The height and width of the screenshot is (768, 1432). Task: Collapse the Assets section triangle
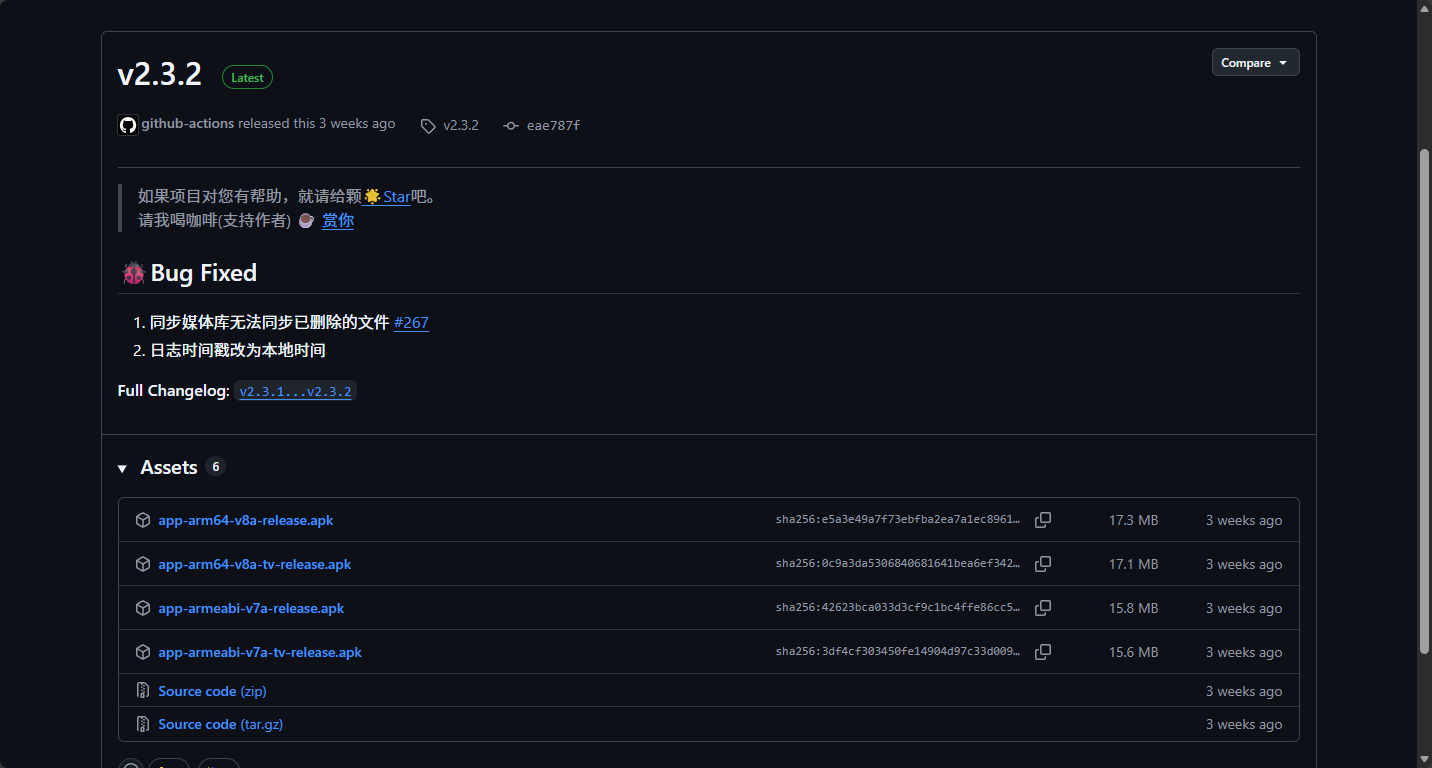[x=123, y=469]
